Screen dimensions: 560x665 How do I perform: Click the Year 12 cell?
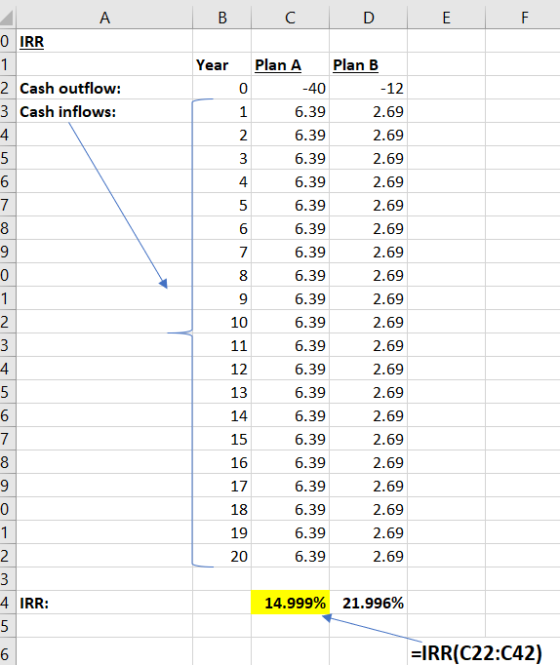tap(222, 369)
